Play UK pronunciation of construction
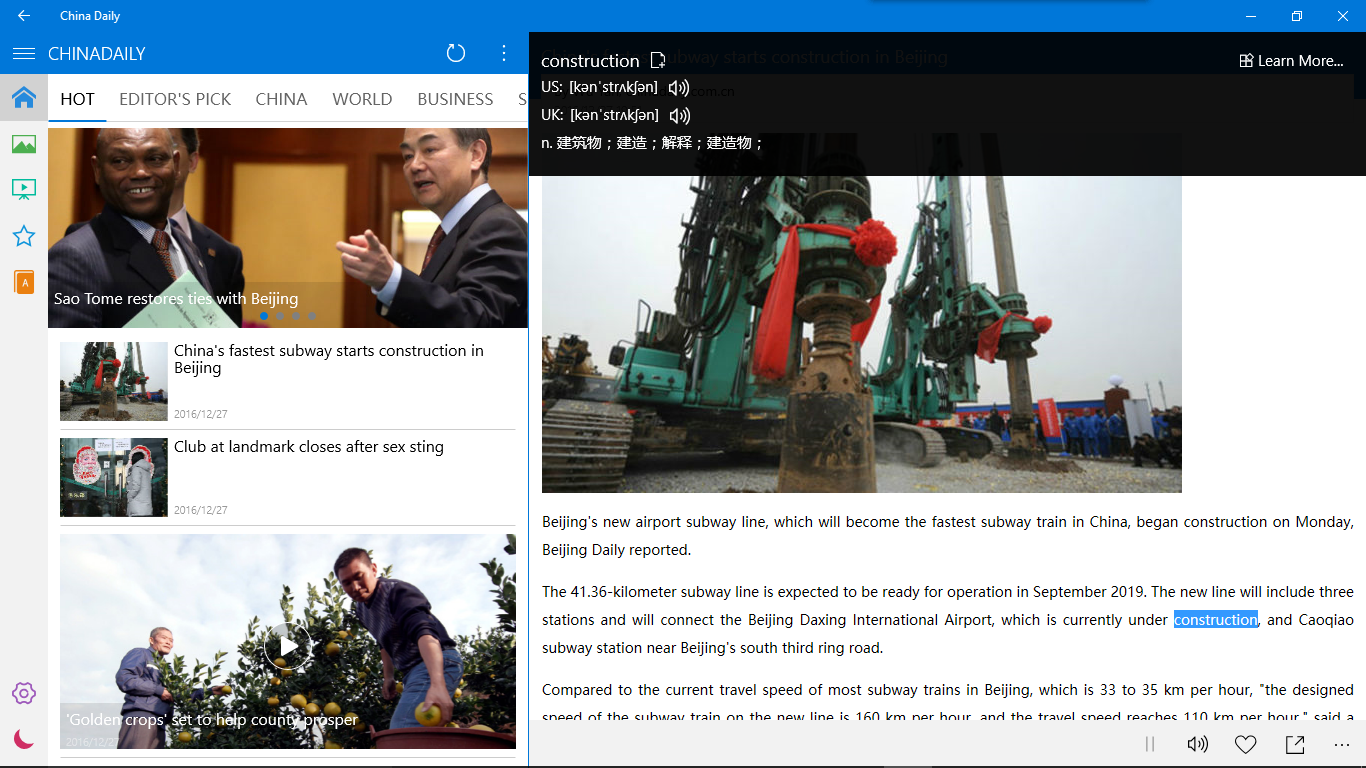The image size is (1366, 768). click(x=680, y=116)
